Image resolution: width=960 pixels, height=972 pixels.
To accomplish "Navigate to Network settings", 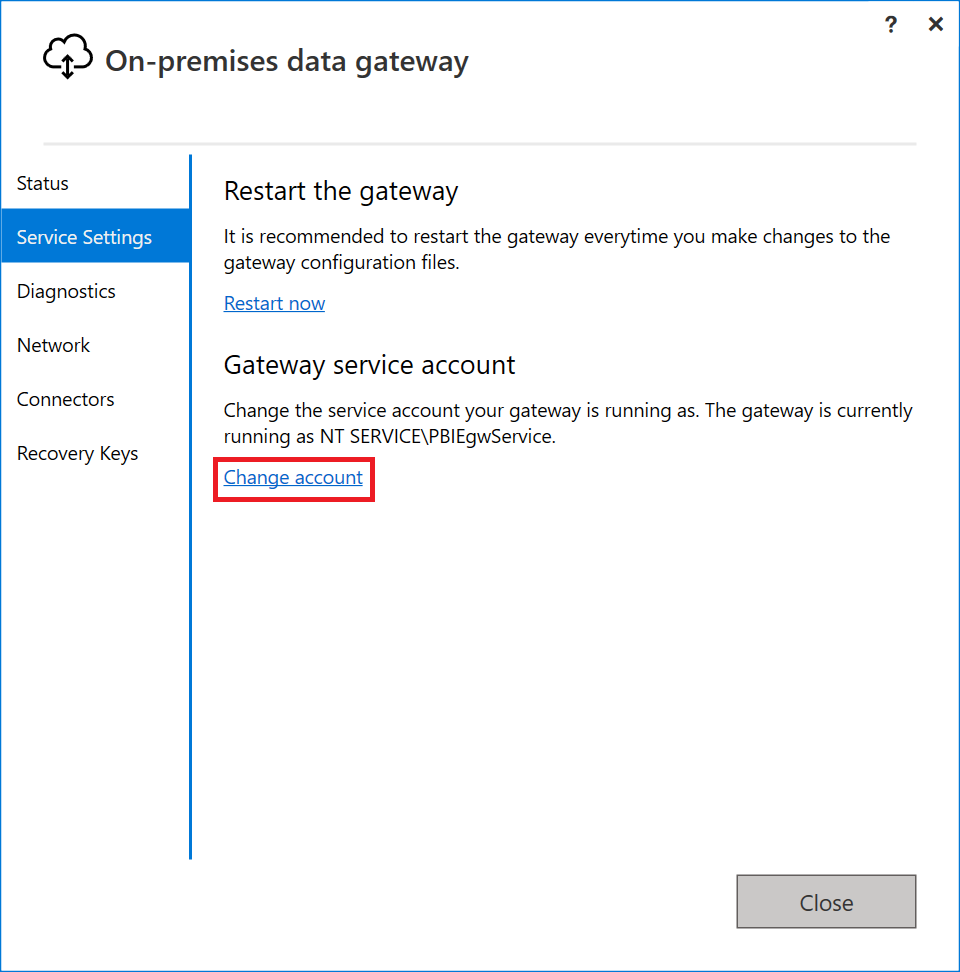I will (x=53, y=345).
